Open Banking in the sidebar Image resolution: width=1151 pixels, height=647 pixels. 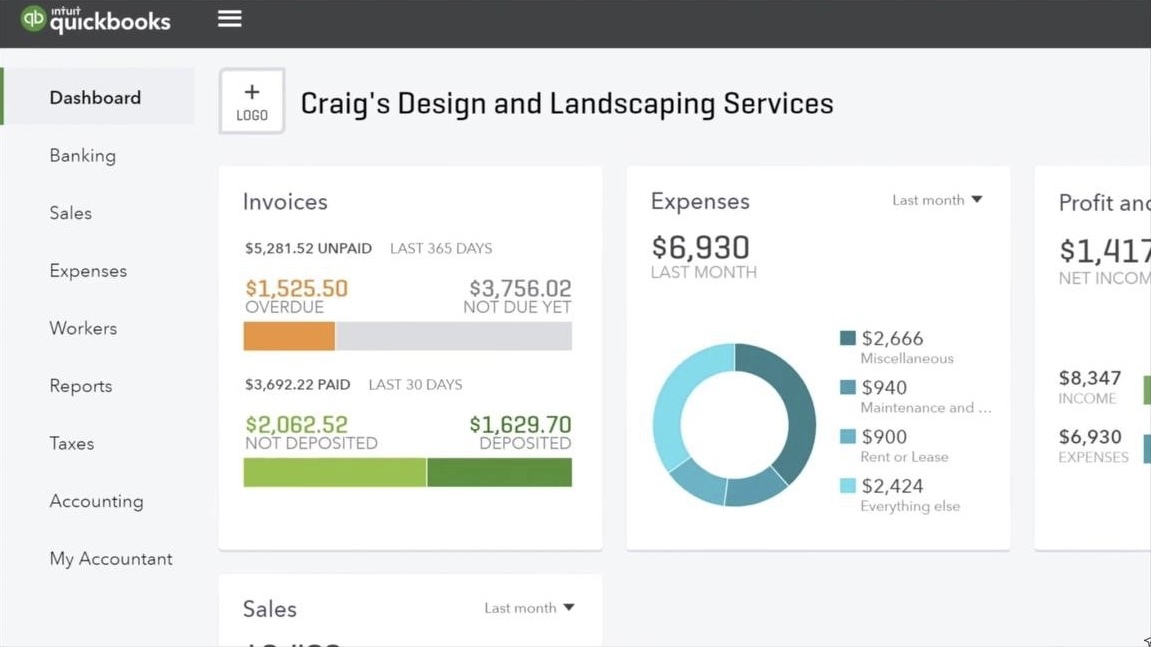[83, 156]
